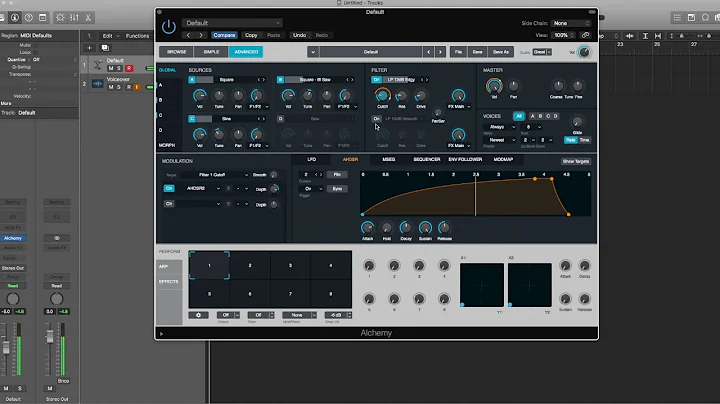Open the Logic list editors icon
Viewport: 720px width, 404px height.
677,17
